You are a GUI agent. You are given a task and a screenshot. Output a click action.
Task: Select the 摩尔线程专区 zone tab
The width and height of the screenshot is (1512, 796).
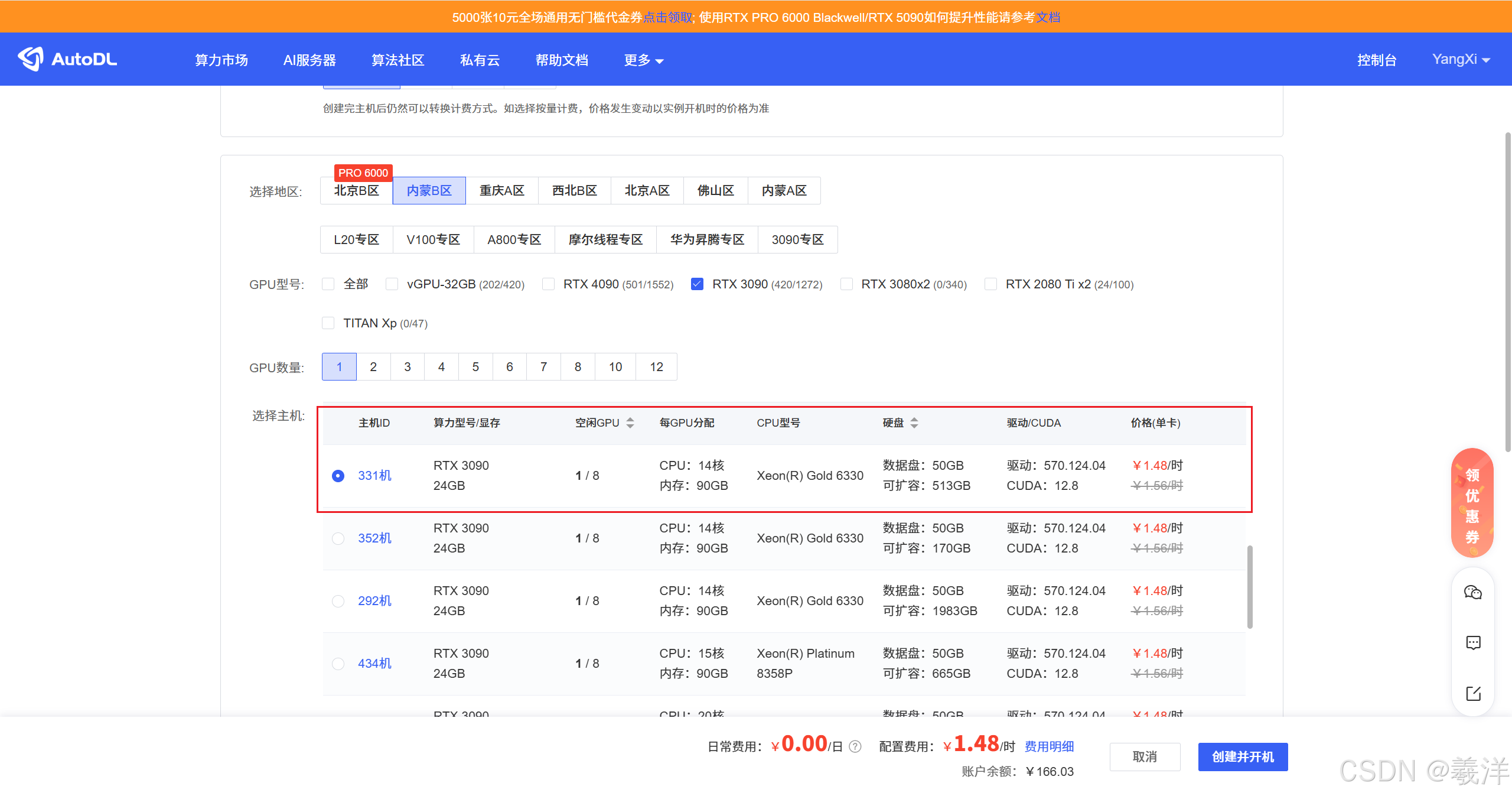tap(606, 240)
